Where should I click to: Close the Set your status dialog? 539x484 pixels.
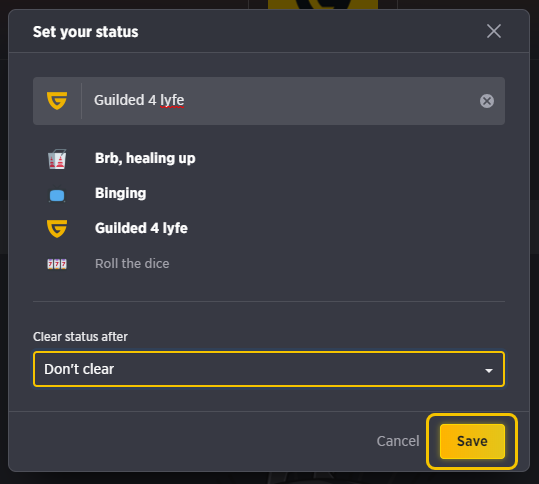tap(494, 31)
